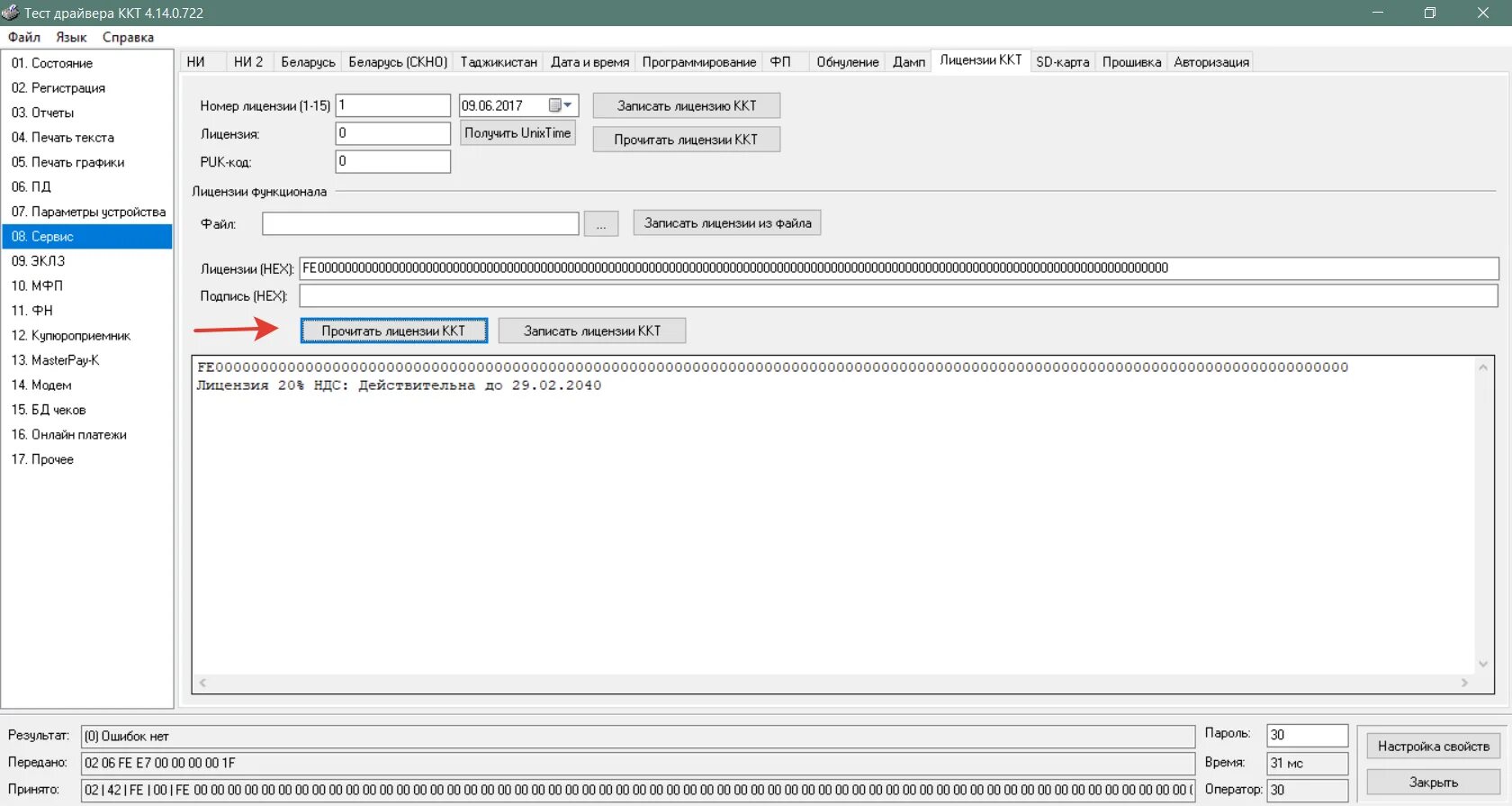Click Записать лицензии из файла button
1512x806 pixels.
(727, 222)
